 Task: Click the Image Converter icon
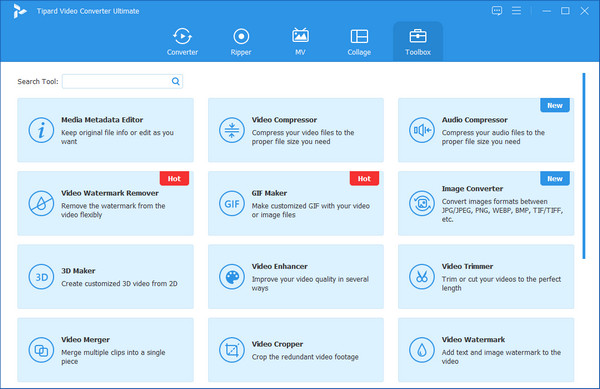pos(422,203)
